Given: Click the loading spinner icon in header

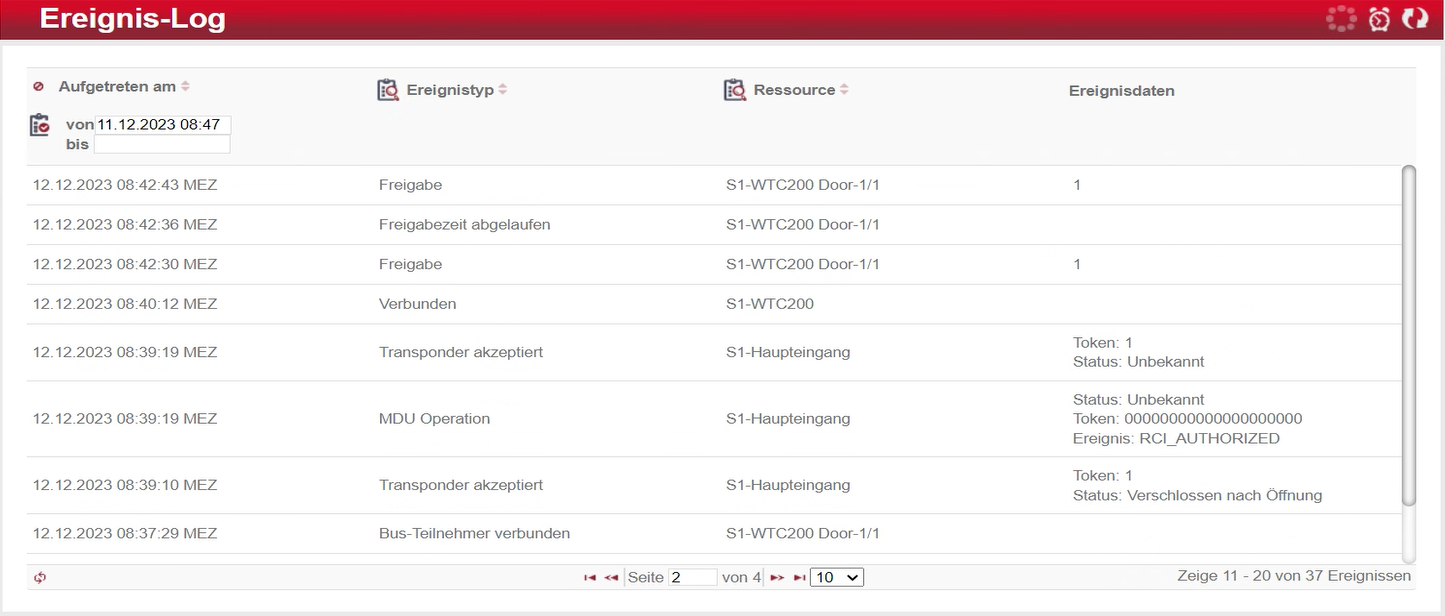Looking at the screenshot, I should (x=1341, y=19).
